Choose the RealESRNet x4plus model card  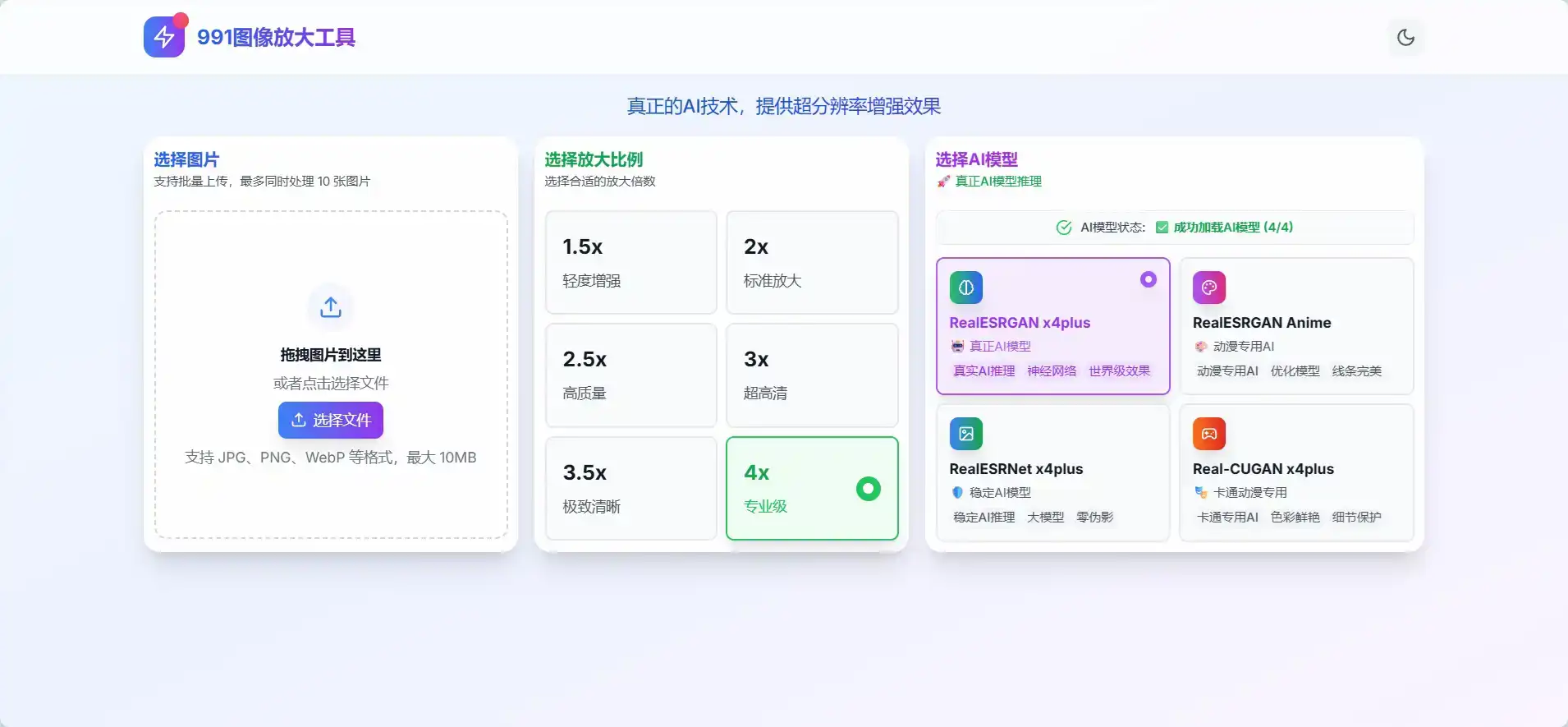coord(1053,472)
